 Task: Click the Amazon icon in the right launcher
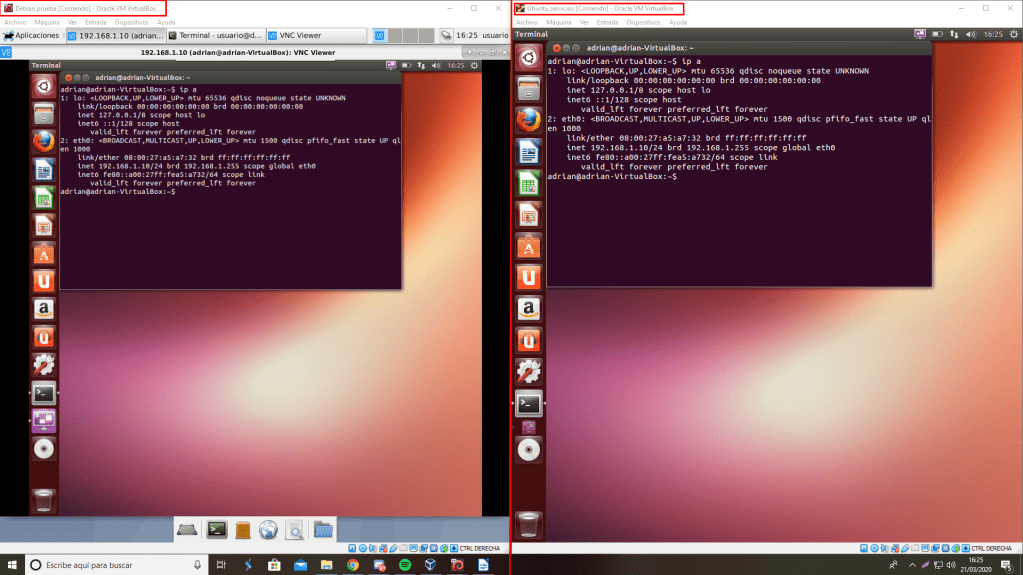pyautogui.click(x=529, y=309)
